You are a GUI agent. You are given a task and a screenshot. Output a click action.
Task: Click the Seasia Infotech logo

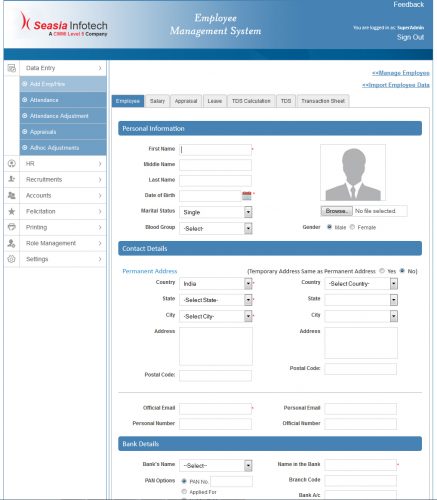click(63, 24)
